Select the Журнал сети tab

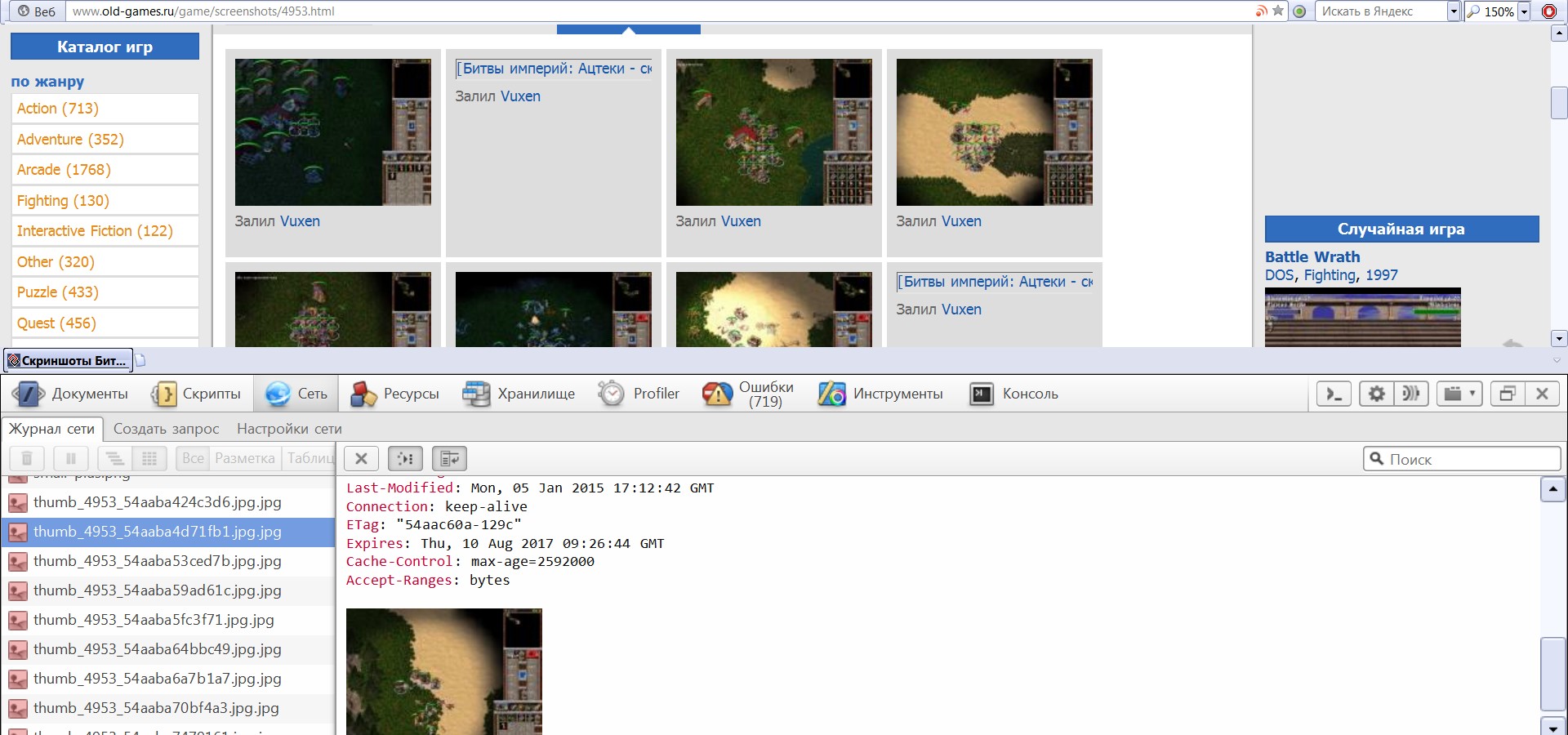point(51,429)
